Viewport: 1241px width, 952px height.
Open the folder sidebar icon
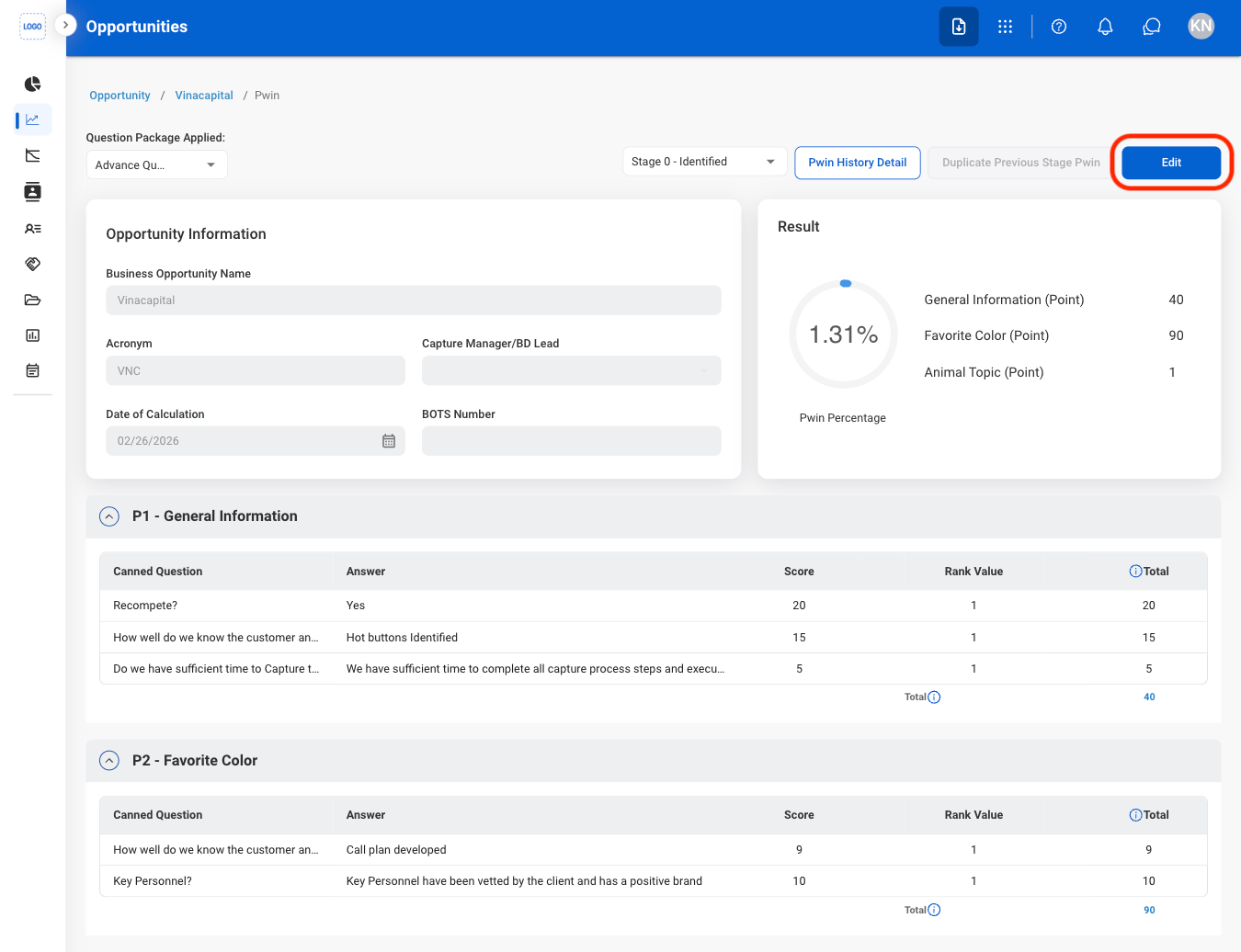(x=32, y=300)
